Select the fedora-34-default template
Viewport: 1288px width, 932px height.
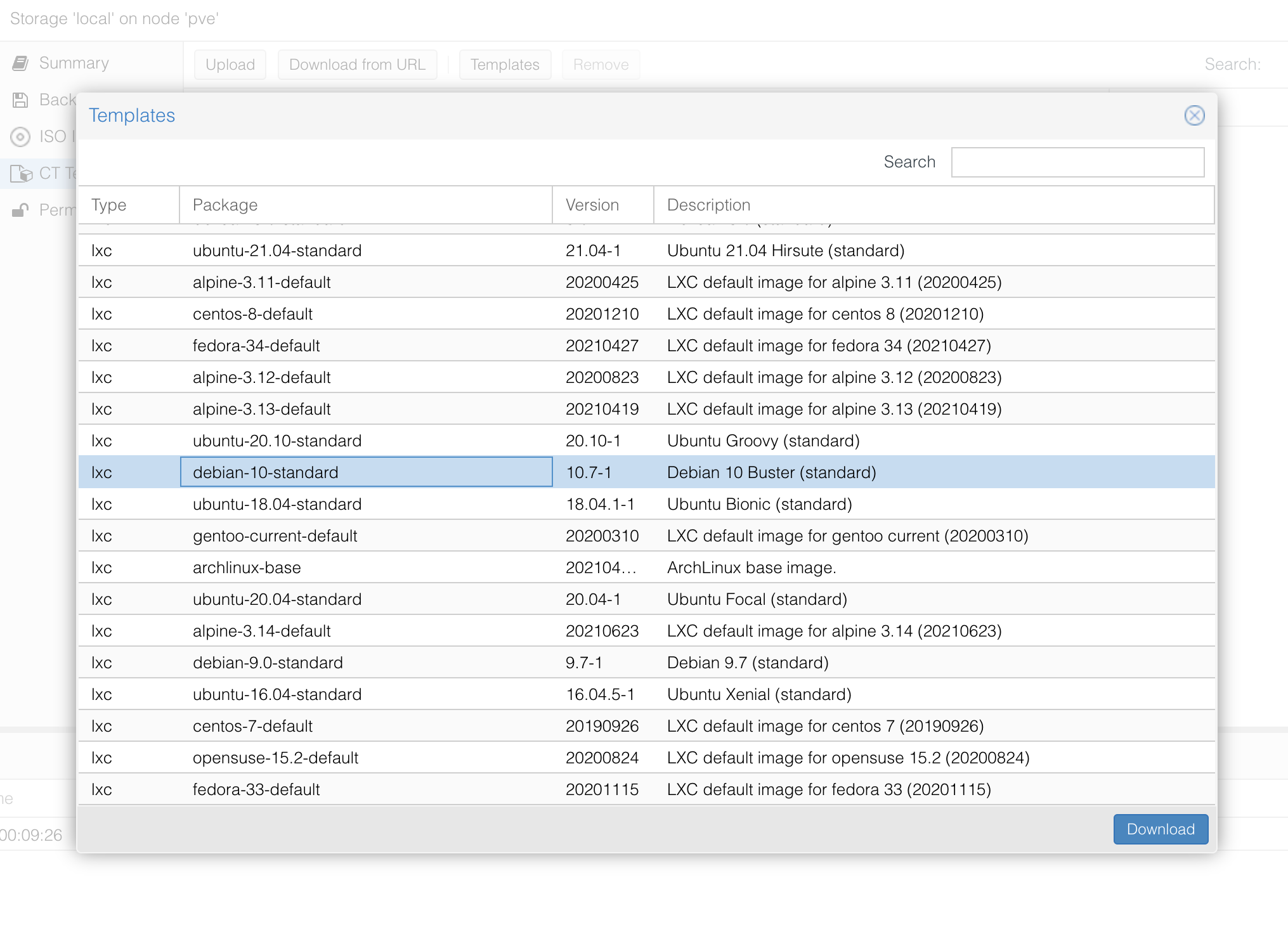pyautogui.click(x=646, y=346)
